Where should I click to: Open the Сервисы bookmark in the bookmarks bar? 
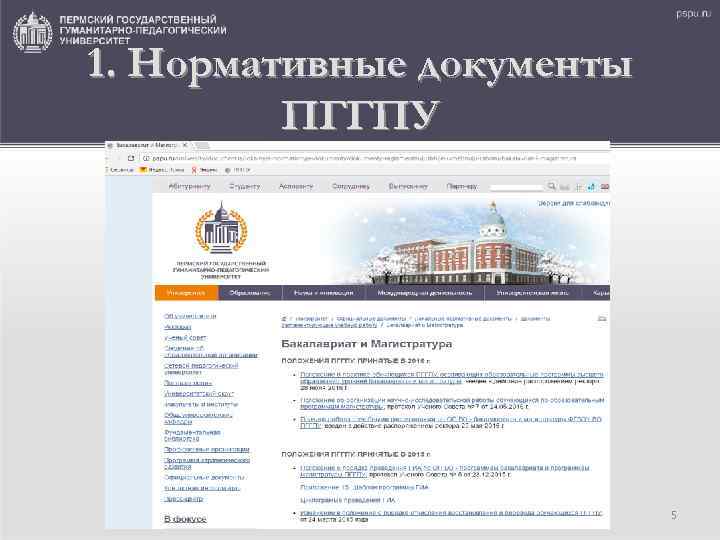pyautogui.click(x=120, y=170)
